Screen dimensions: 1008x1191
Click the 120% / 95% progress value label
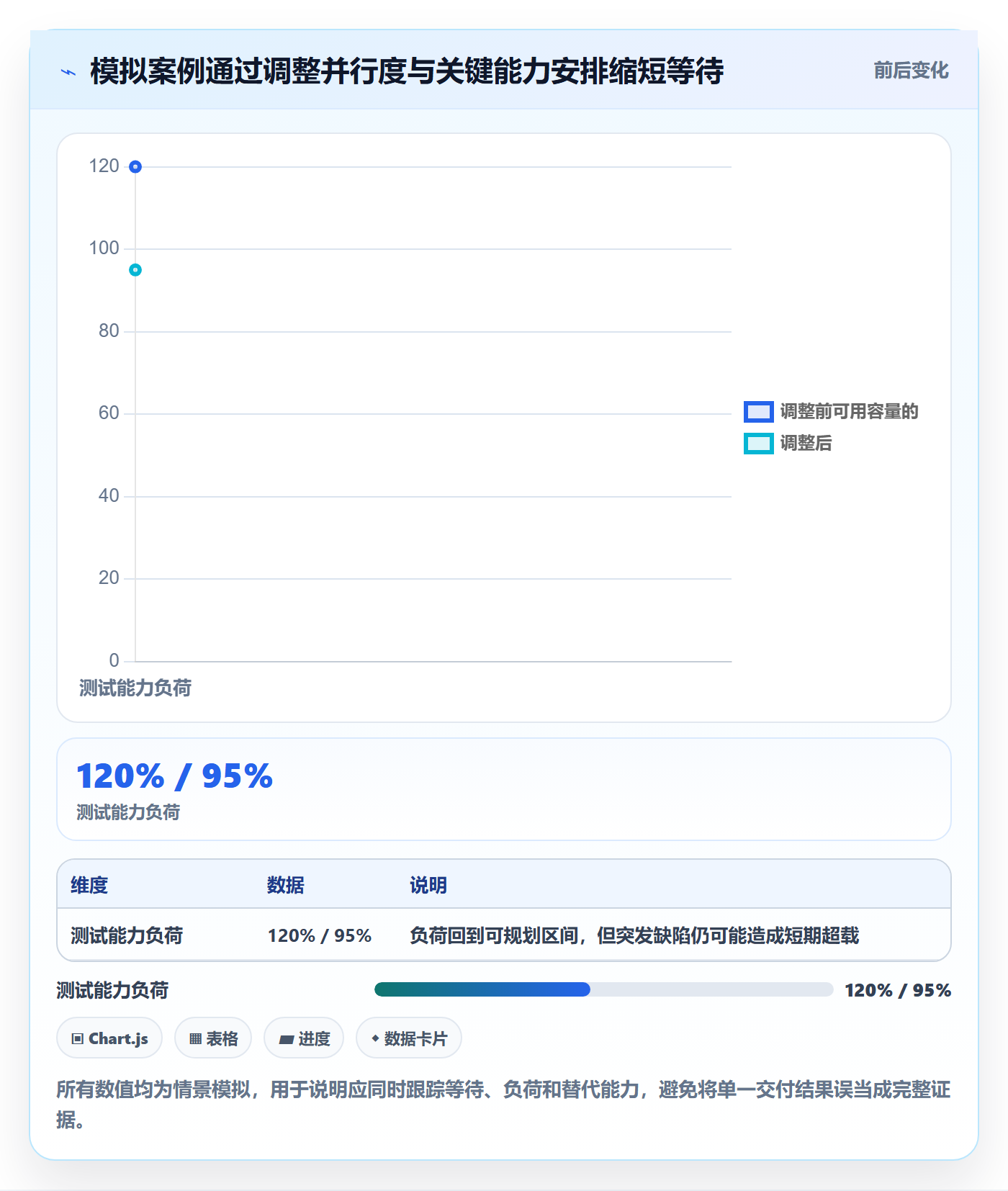coord(898,990)
